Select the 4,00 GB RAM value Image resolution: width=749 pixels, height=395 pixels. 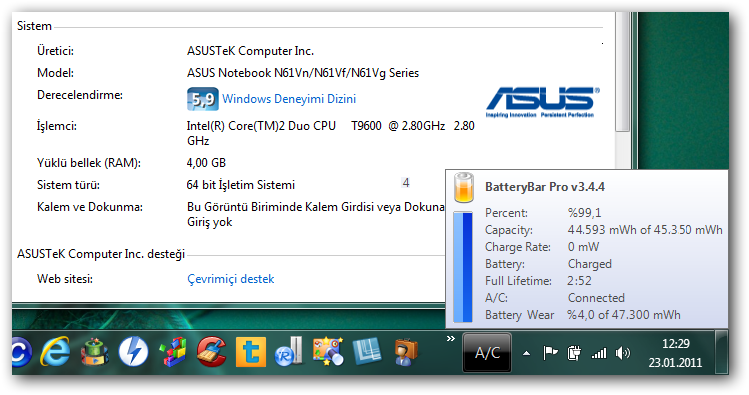pyautogui.click(x=206, y=163)
